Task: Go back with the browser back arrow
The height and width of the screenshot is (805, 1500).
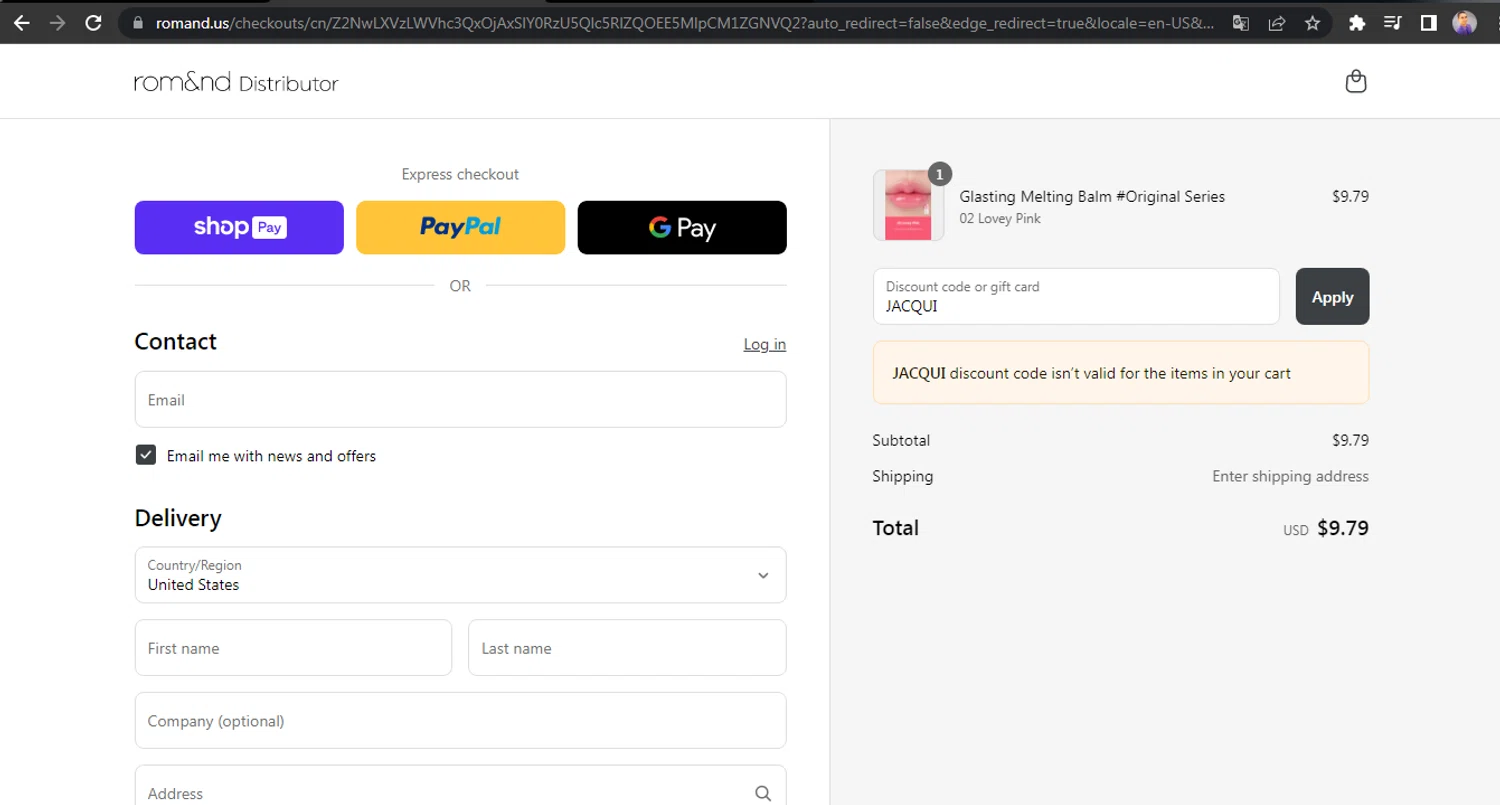Action: [x=21, y=23]
